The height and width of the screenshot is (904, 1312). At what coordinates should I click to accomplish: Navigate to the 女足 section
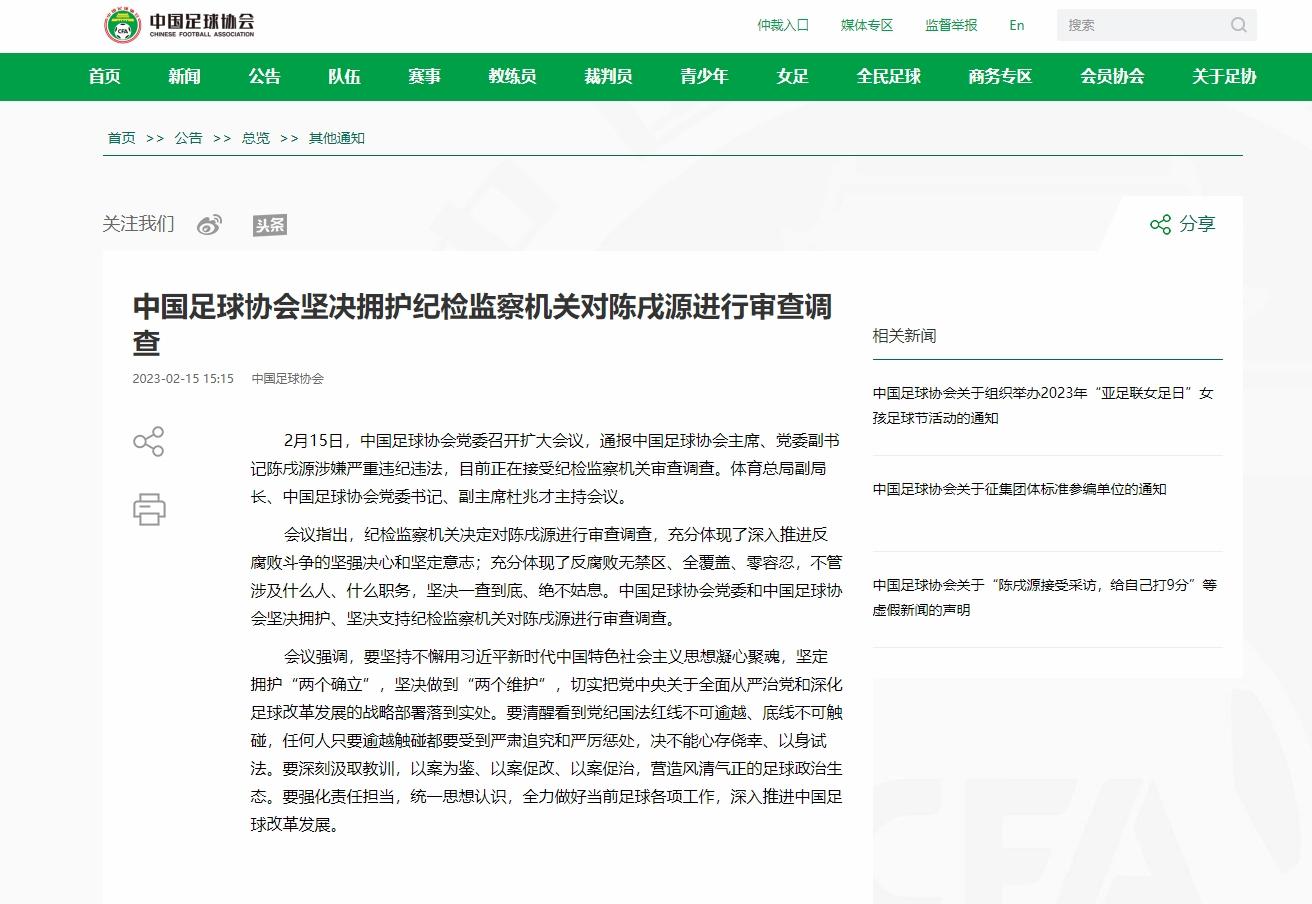point(792,77)
